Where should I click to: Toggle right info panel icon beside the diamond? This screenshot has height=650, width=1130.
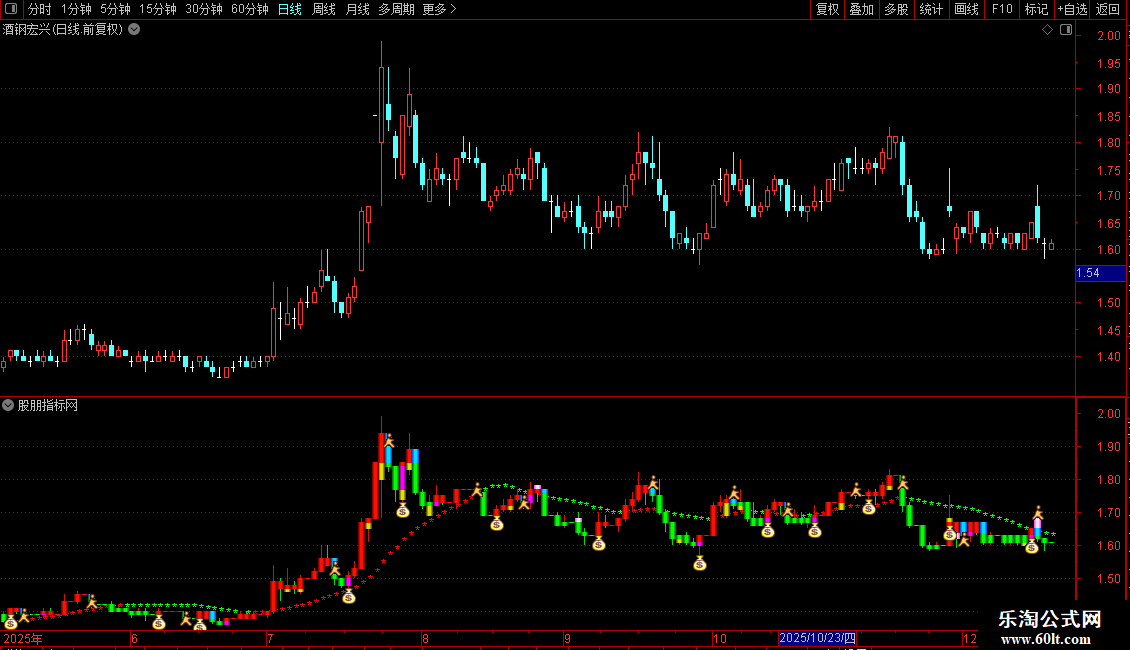pyautogui.click(x=1066, y=30)
